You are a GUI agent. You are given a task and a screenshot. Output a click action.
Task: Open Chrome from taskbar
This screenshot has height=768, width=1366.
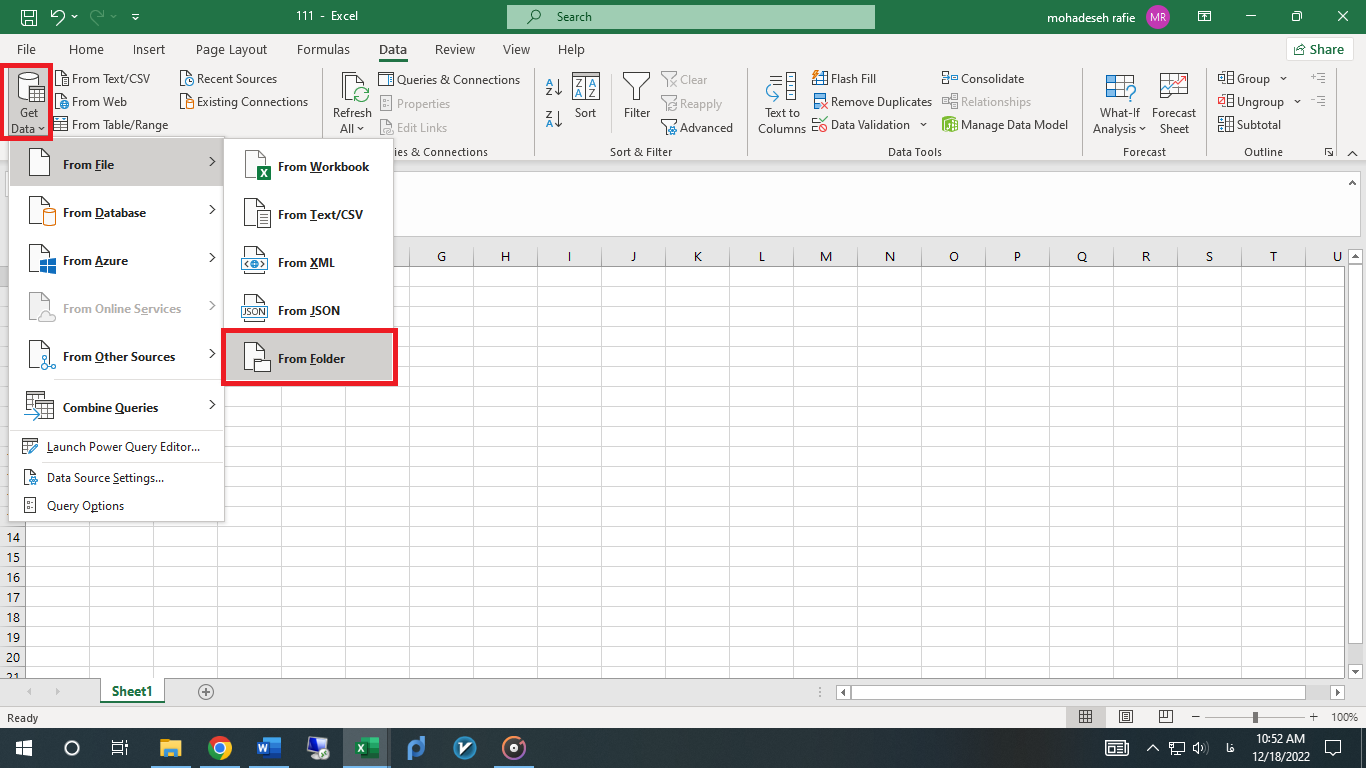[220, 748]
